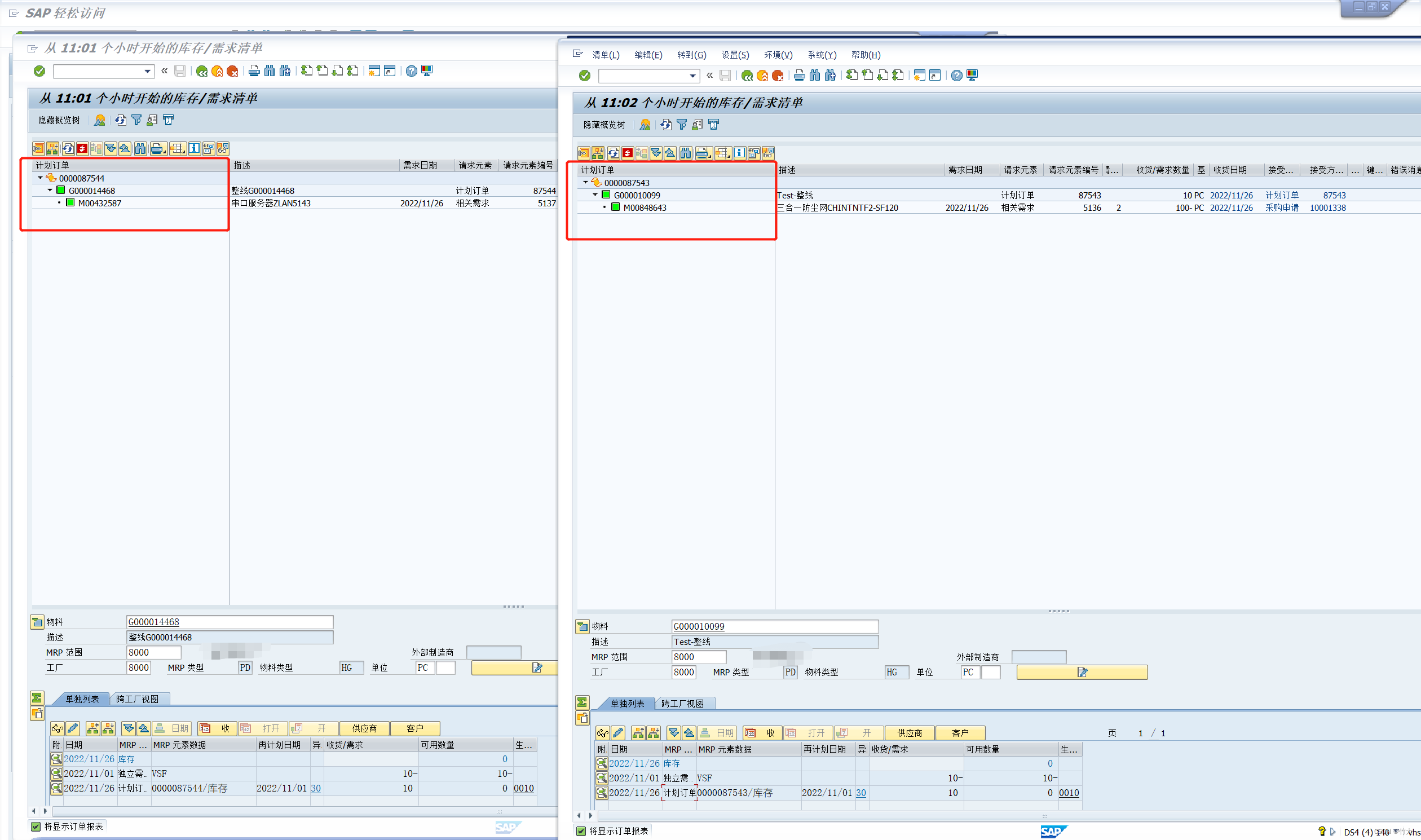The width and height of the screenshot is (1421, 840).
Task: Click Collapse All icon in 11:02 tree toolbar
Action: tap(670, 153)
